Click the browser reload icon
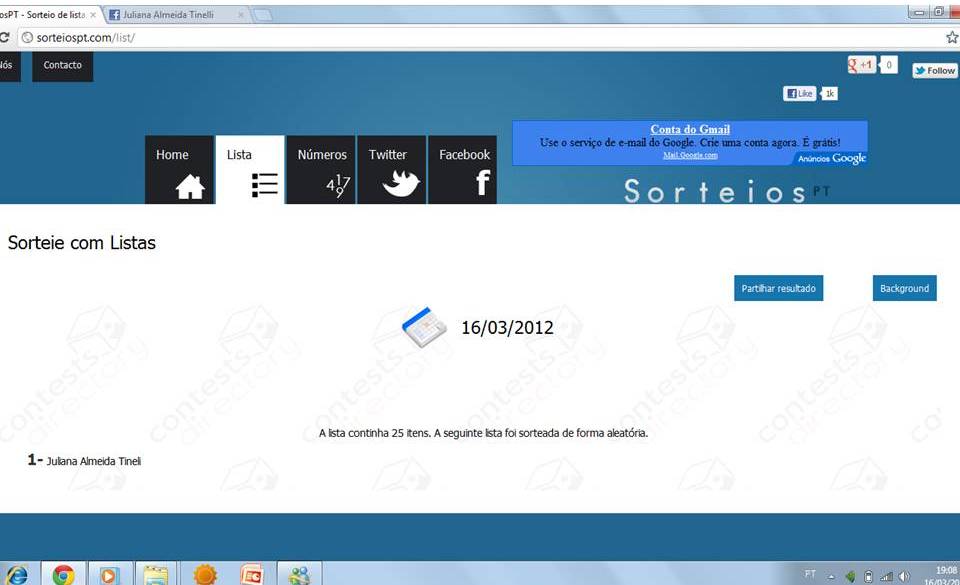Screen dimensions: 960x585 pos(4,37)
